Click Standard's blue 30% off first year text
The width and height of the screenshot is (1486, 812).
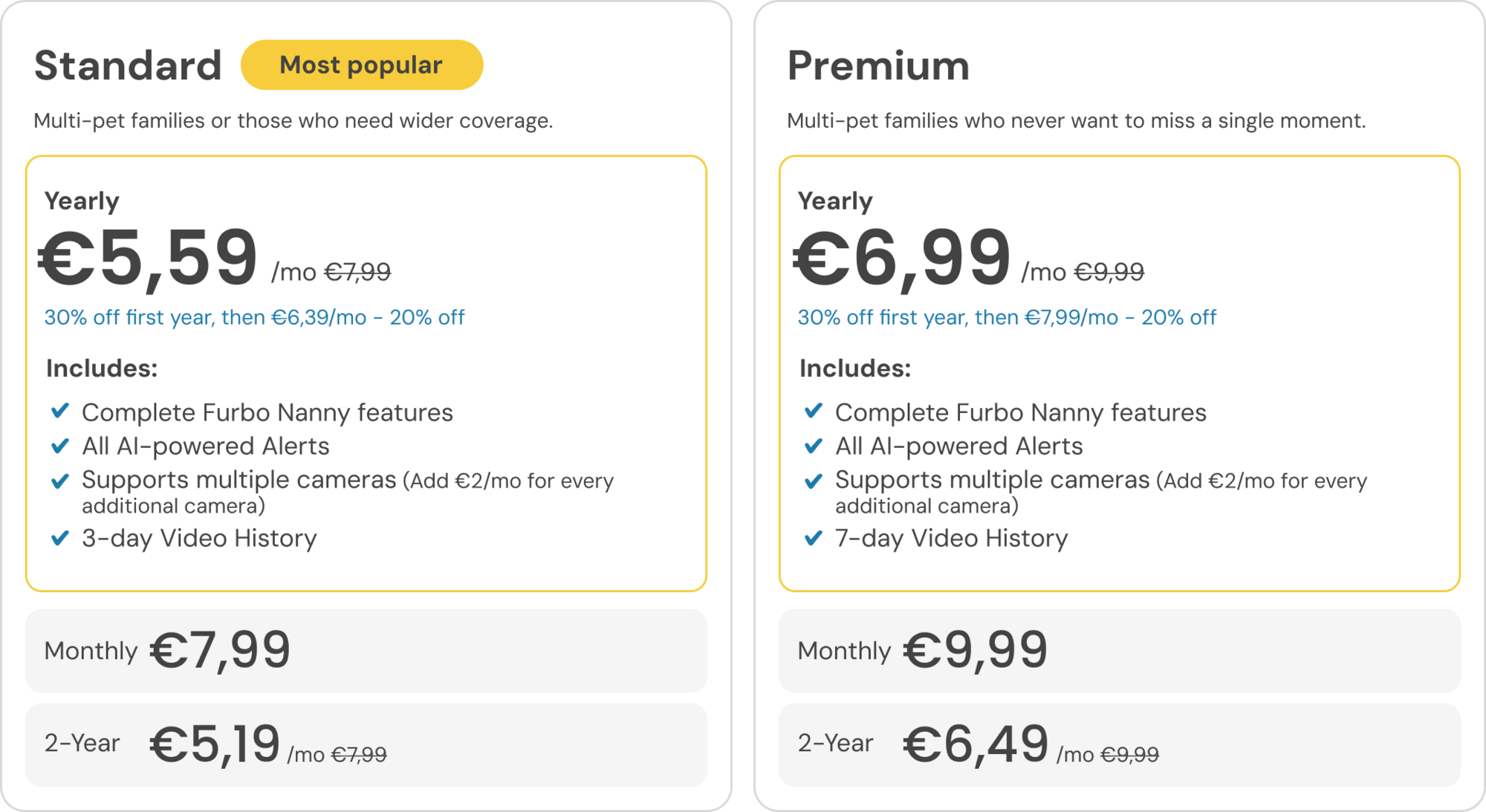point(254,318)
